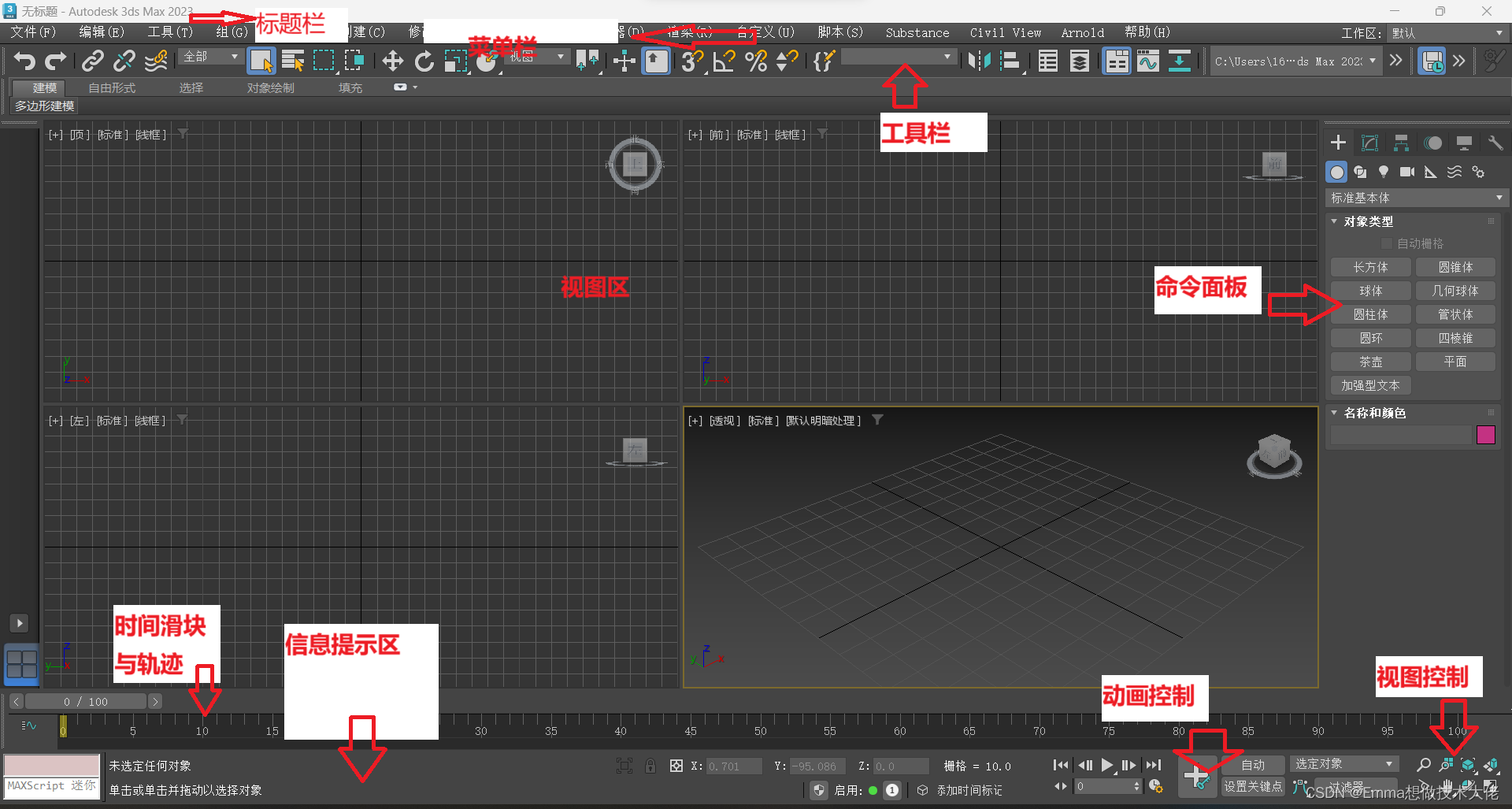The width and height of the screenshot is (1512, 809).
Task: Toggle Percent Snap icon
Action: [x=756, y=61]
